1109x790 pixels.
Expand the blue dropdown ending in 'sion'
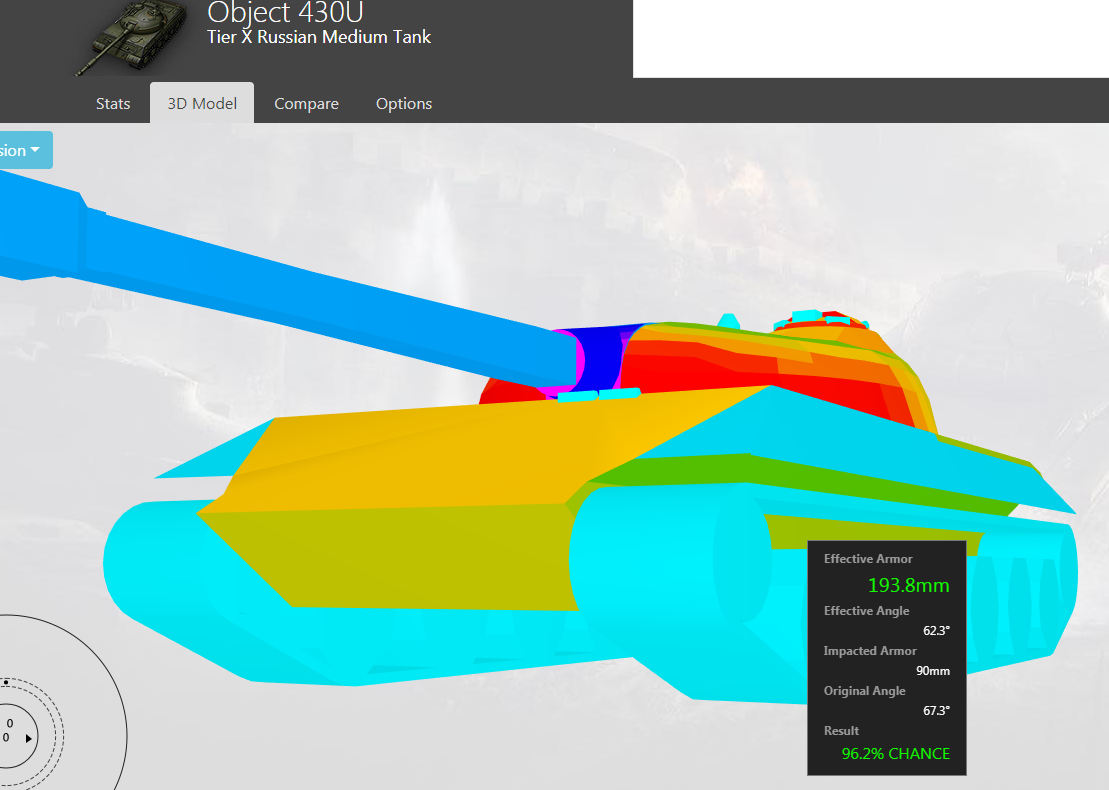tap(25, 150)
